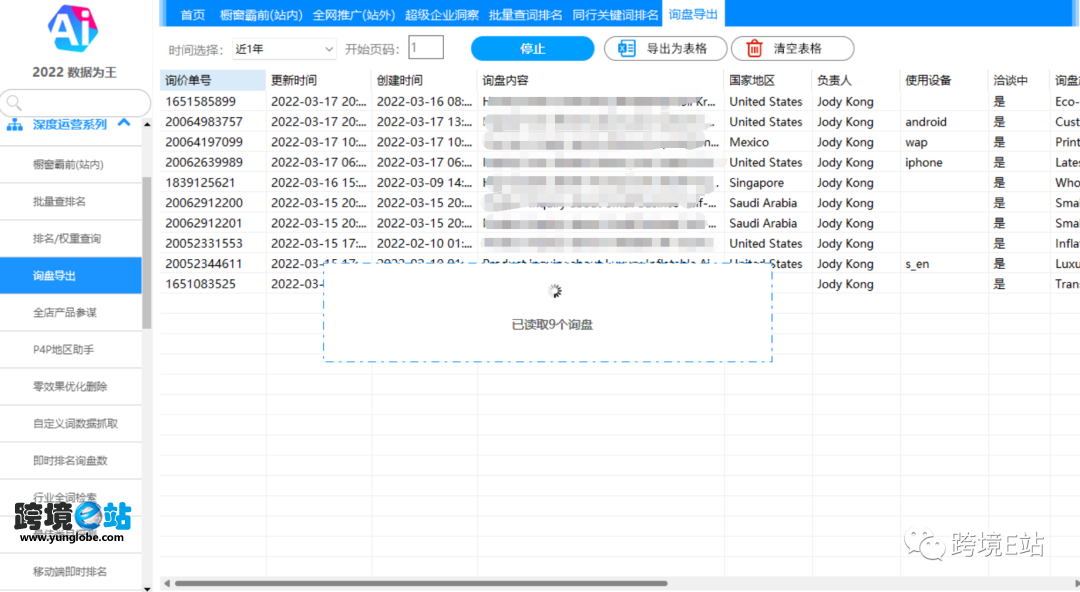Image resolution: width=1080 pixels, height=592 pixels.
Task: Collapse the 深度运营系列 section chevron
Action: 124,123
